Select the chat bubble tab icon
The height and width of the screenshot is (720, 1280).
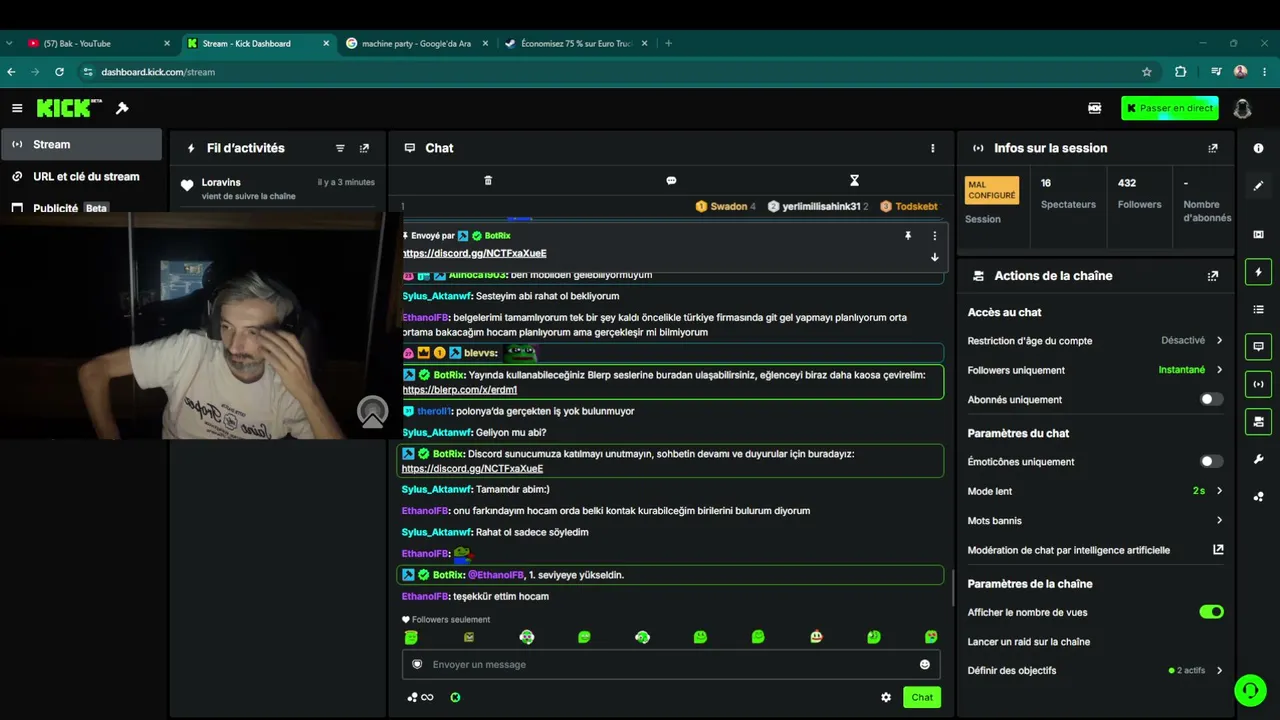[x=671, y=180]
